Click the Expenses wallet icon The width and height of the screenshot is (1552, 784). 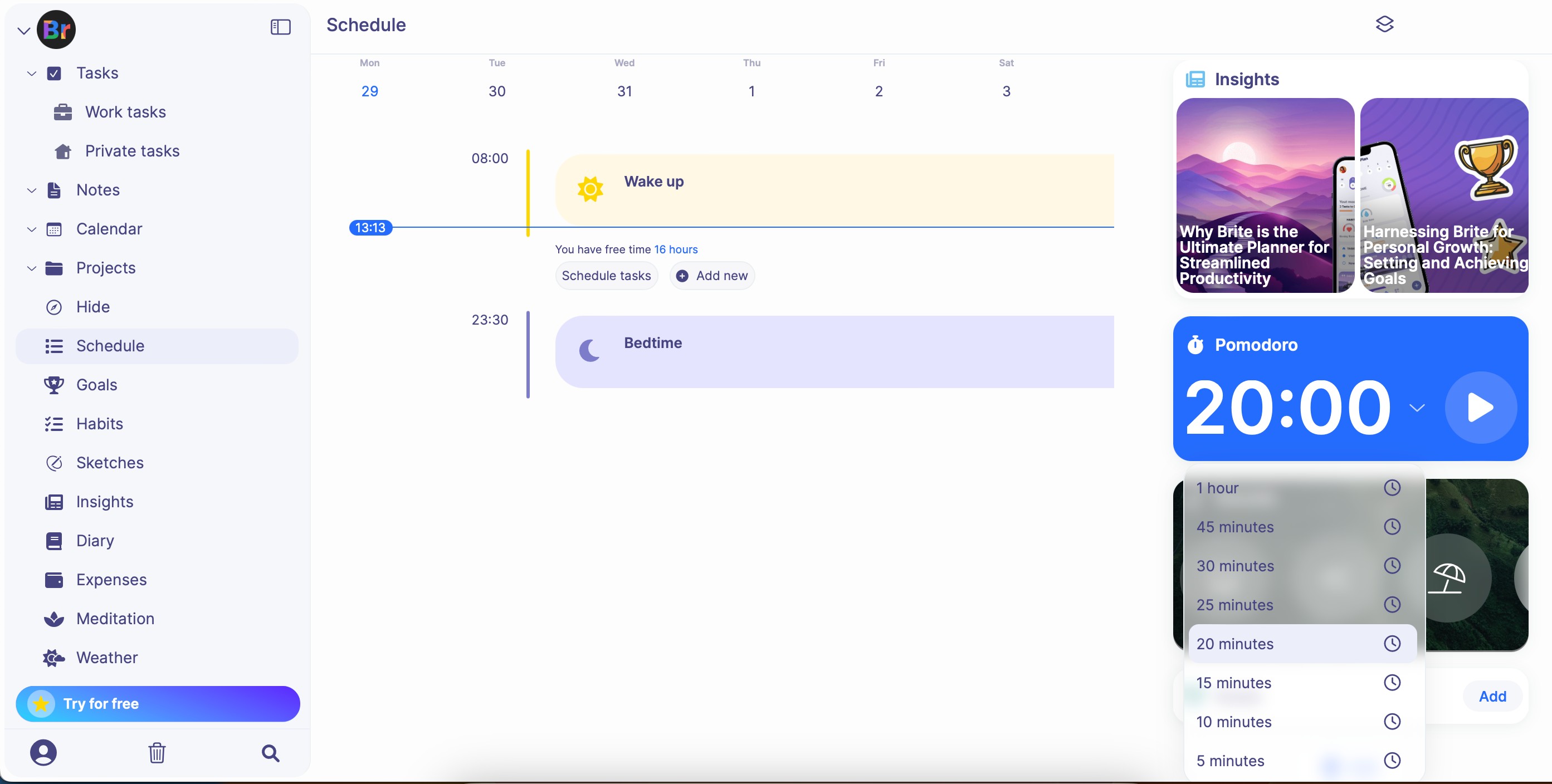(53, 580)
